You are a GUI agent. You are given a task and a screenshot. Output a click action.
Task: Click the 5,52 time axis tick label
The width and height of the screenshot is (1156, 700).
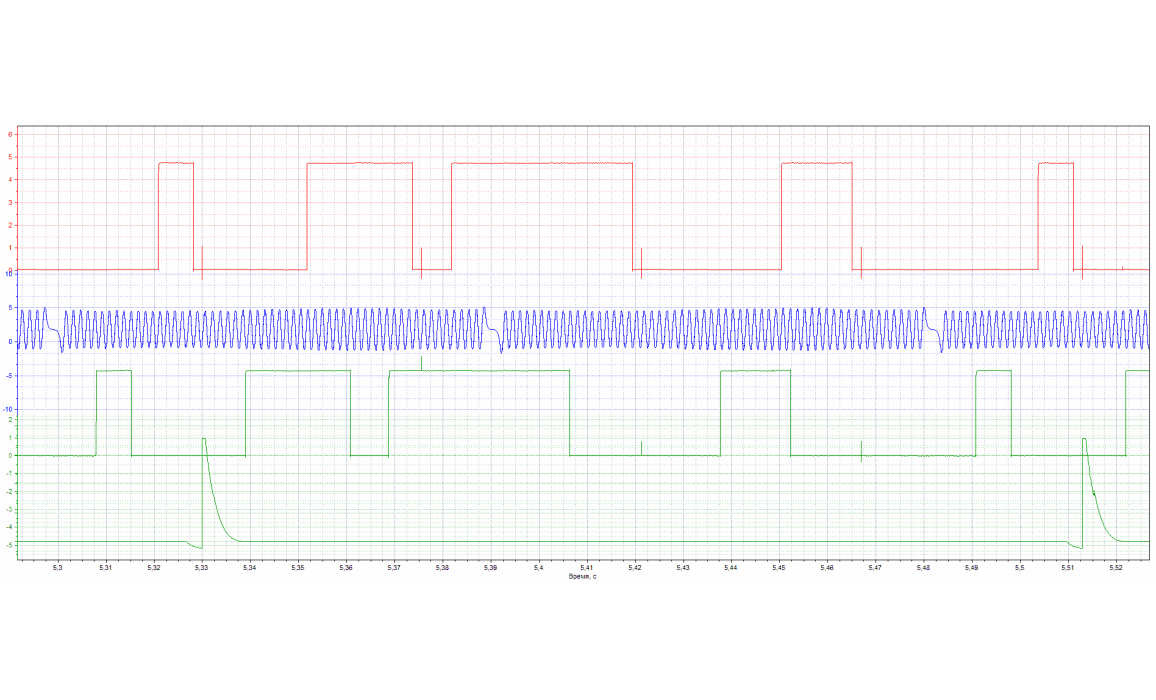coord(1115,568)
